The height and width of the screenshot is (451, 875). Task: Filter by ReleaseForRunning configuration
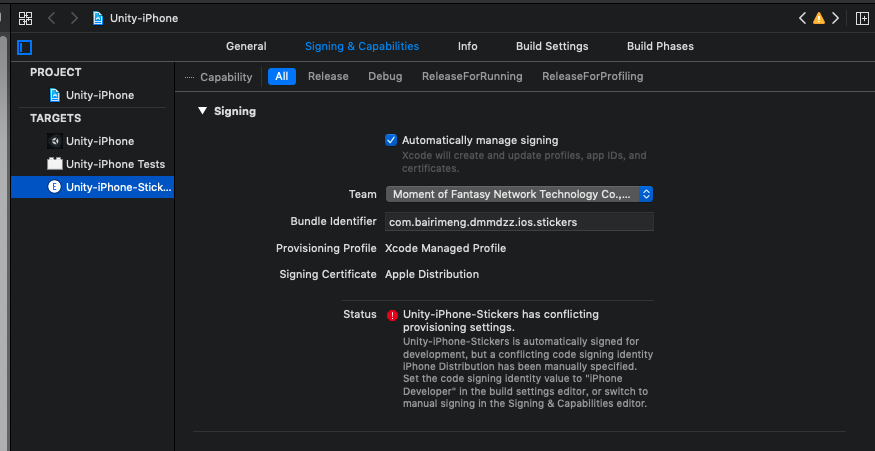(x=472, y=76)
